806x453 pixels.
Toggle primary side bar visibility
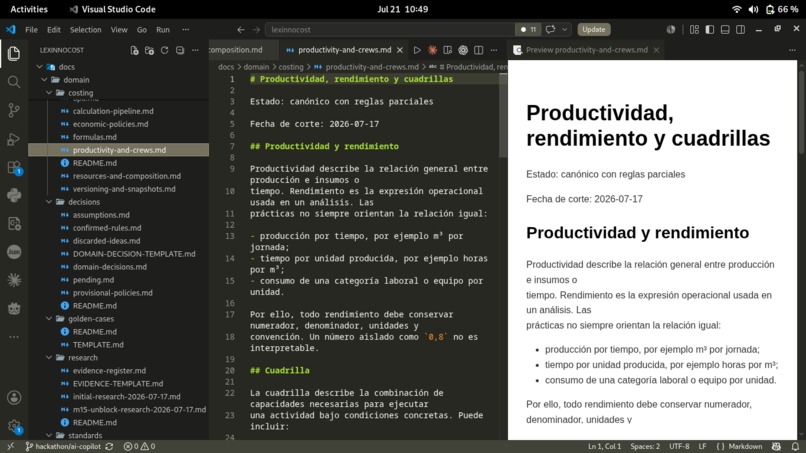click(710, 29)
